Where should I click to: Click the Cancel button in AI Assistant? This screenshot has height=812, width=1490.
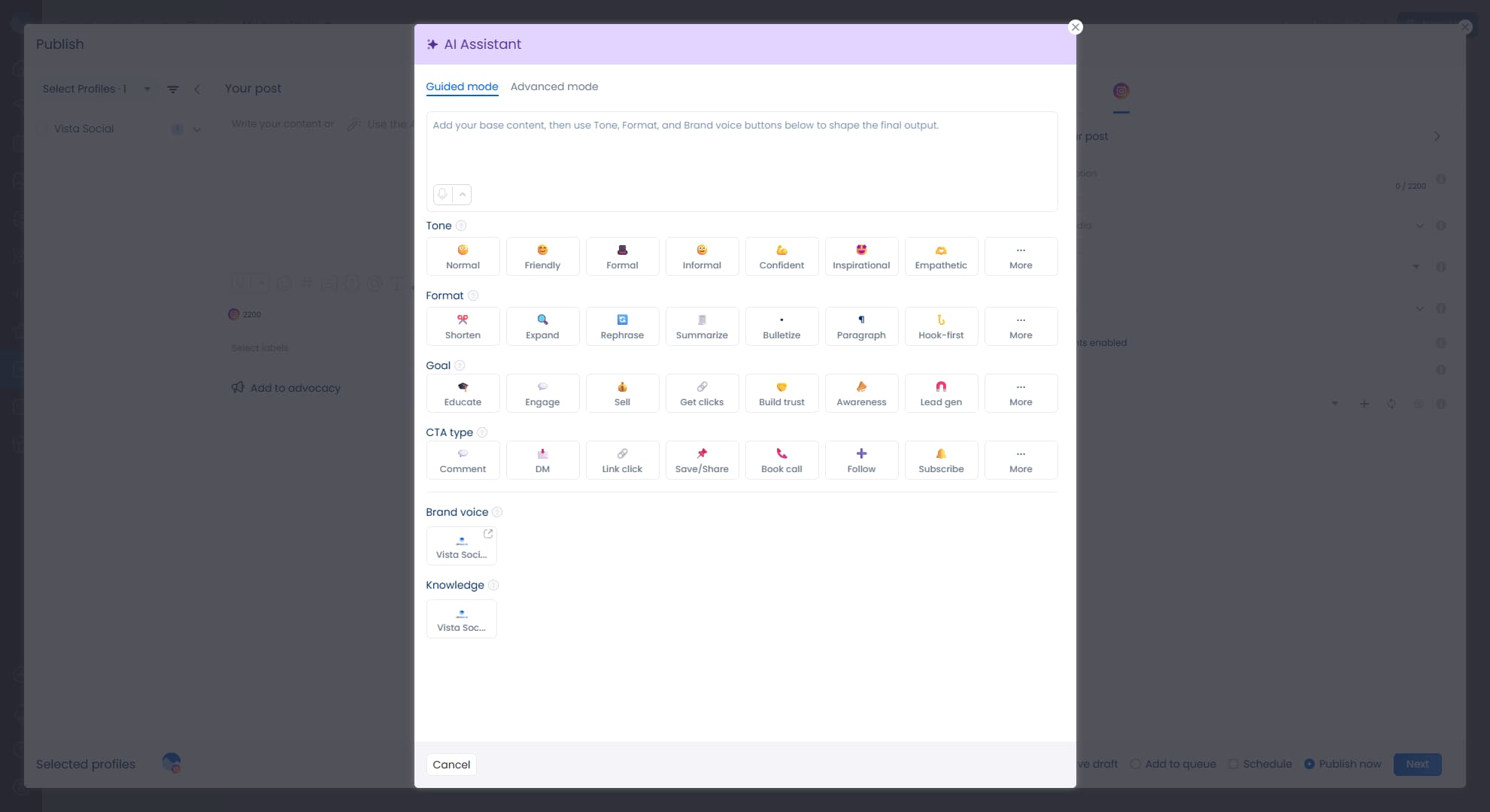(x=451, y=764)
